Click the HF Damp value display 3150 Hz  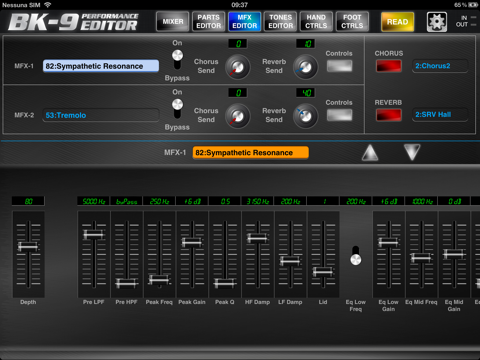click(x=257, y=201)
